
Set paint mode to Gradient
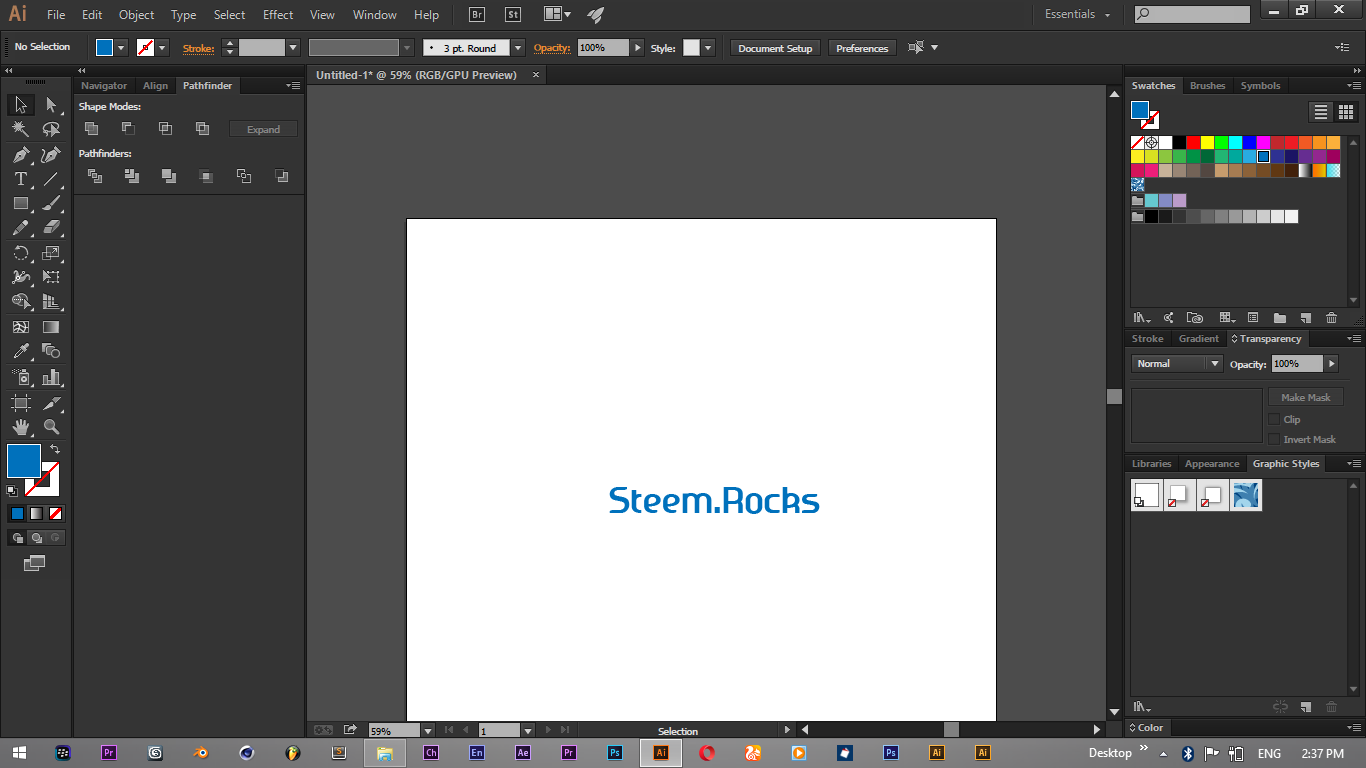(36, 513)
